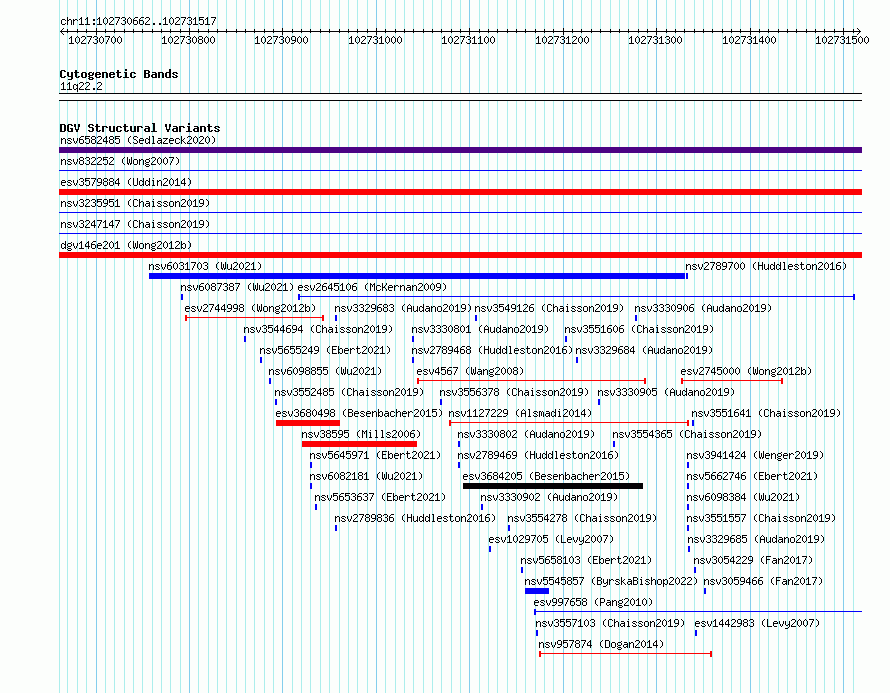This screenshot has height=693, width=890.
Task: Click nsv3554365 (Chaisson2019) label
Action: tap(687, 434)
